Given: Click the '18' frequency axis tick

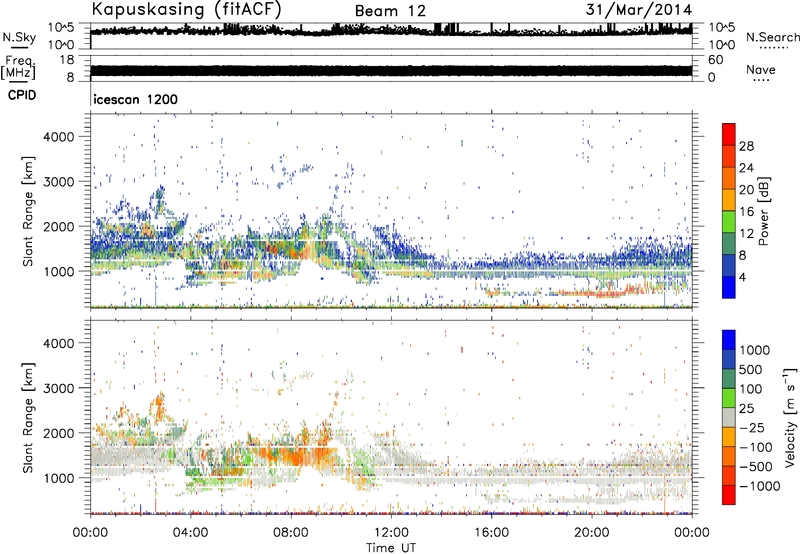Looking at the screenshot, I should [x=67, y=60].
